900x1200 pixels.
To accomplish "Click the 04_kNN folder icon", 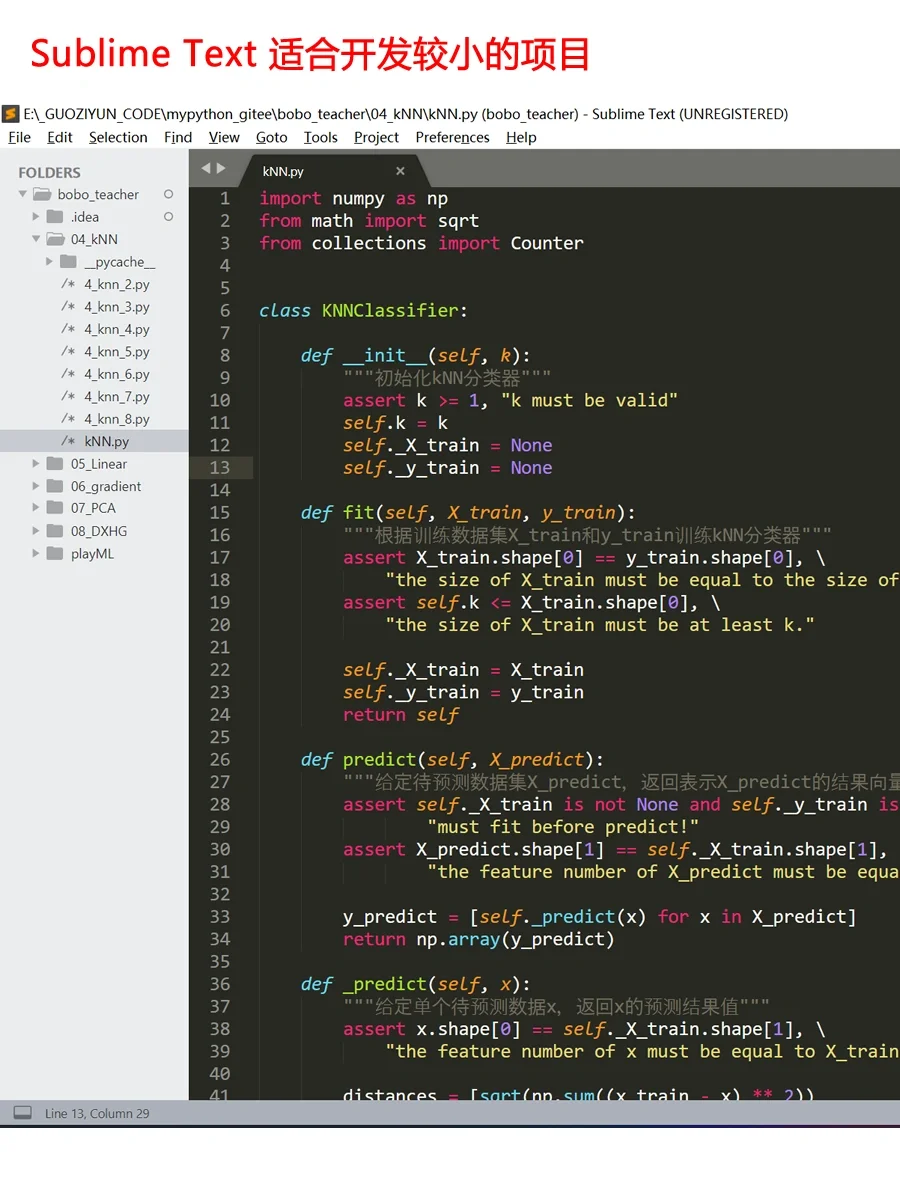I will point(55,239).
